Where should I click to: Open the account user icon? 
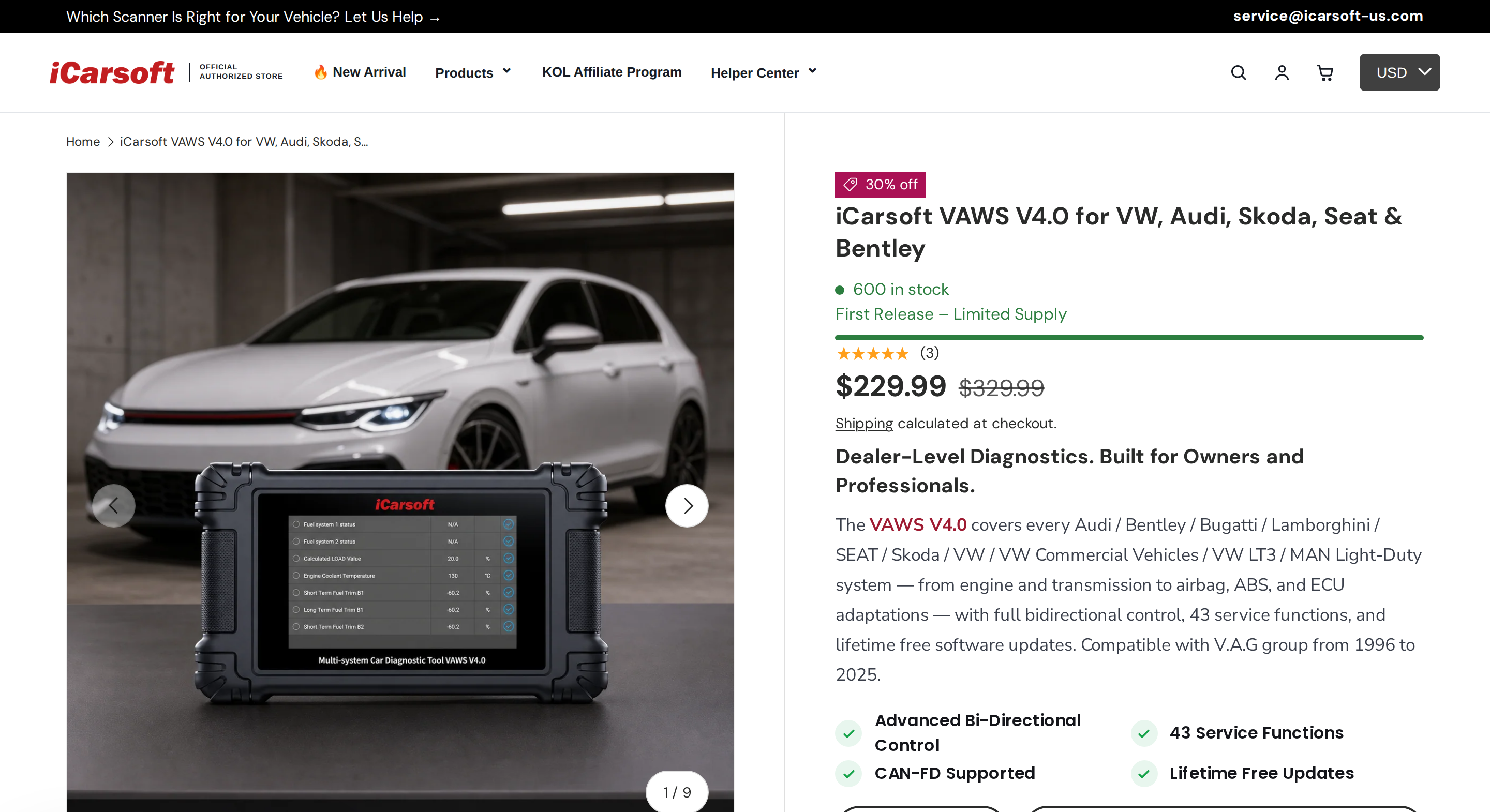pos(1282,72)
